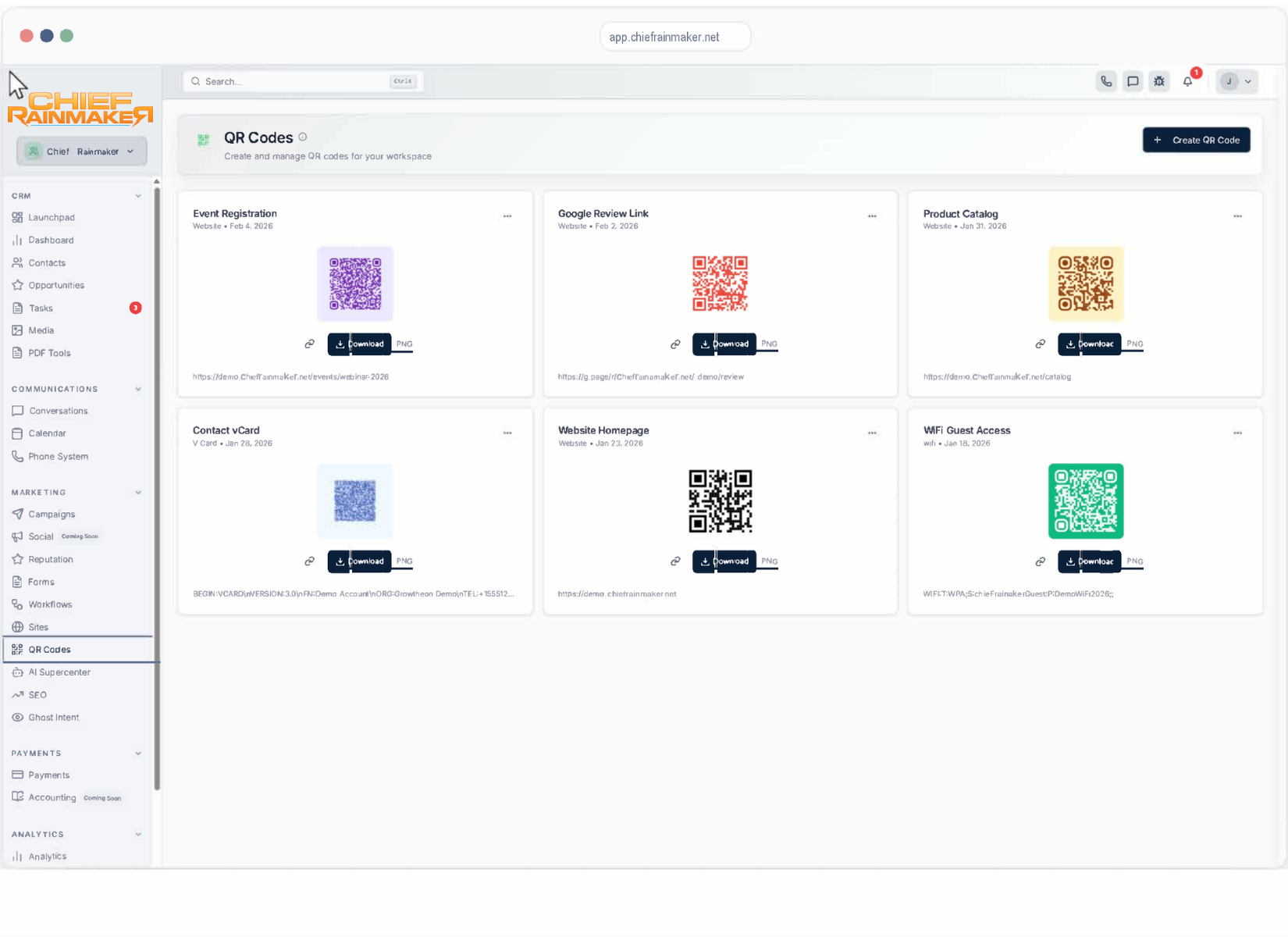
Task: Collapse the Marketing sidebar section
Action: tap(138, 493)
